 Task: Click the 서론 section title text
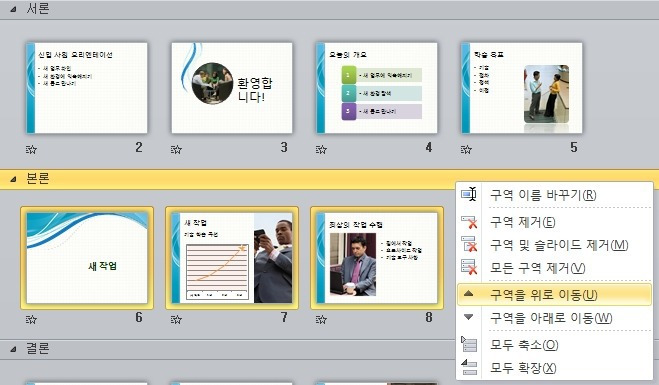(x=38, y=8)
